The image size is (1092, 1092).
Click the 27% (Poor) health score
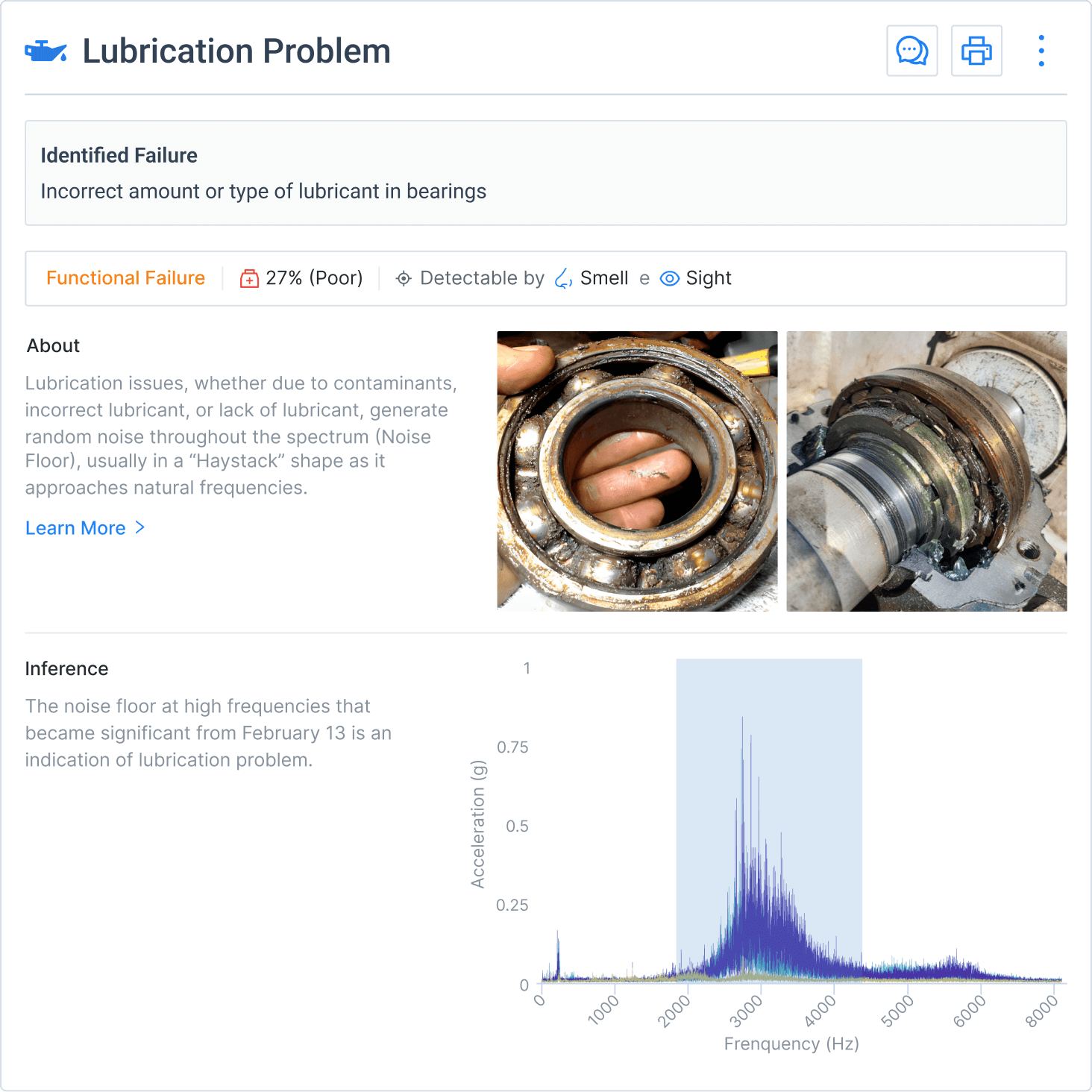coord(314,277)
